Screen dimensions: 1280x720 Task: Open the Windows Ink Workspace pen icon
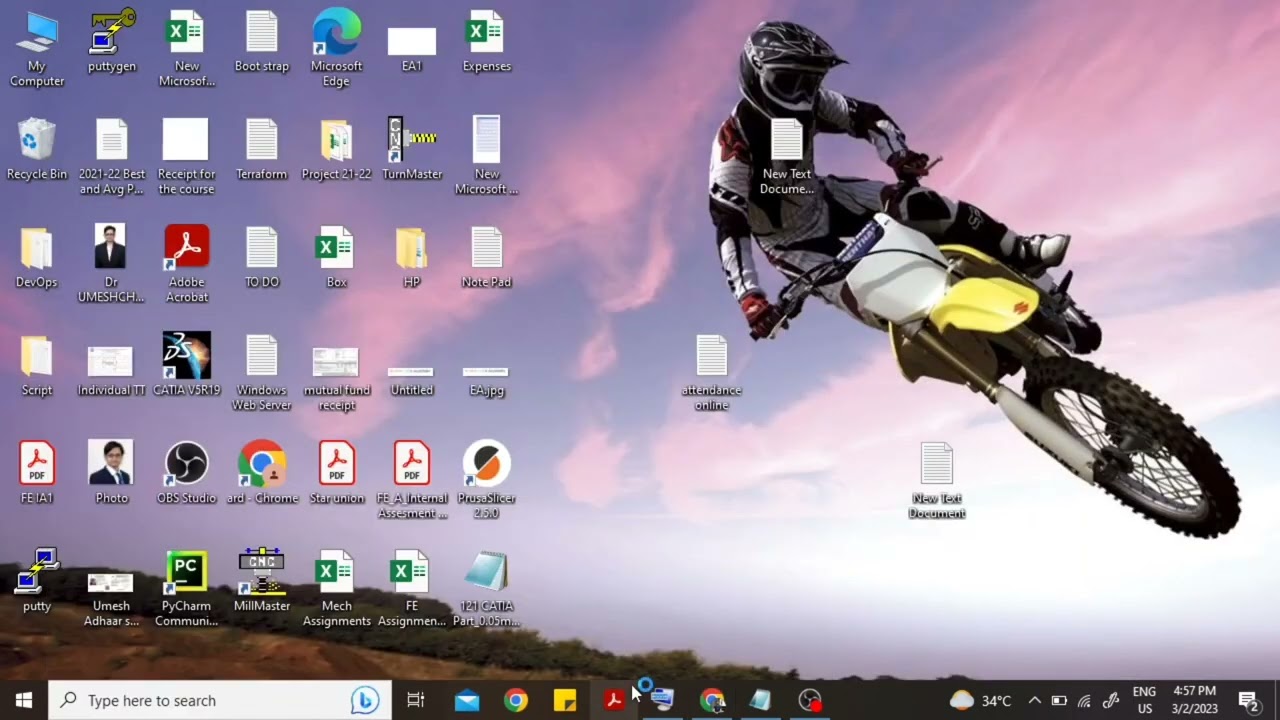click(x=1110, y=700)
